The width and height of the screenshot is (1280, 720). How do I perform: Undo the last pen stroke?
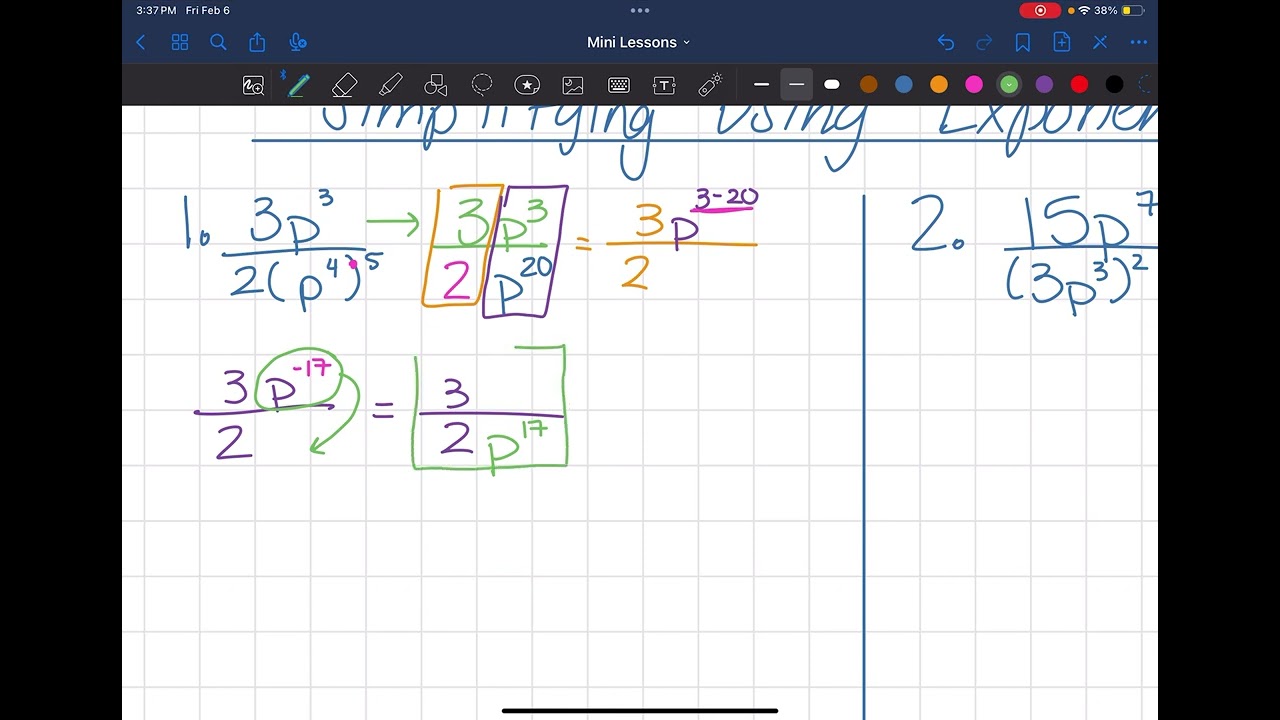pyautogui.click(x=946, y=42)
